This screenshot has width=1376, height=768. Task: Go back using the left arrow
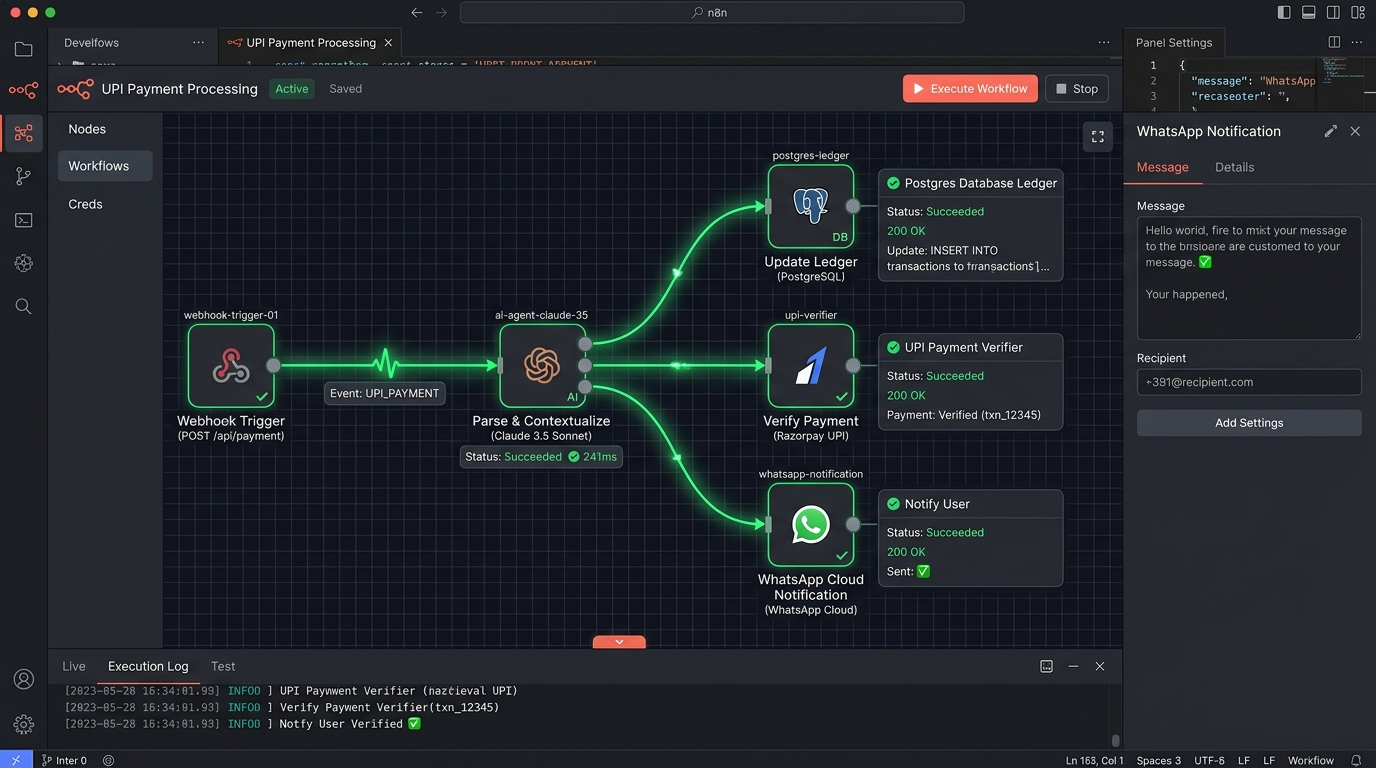pos(417,12)
